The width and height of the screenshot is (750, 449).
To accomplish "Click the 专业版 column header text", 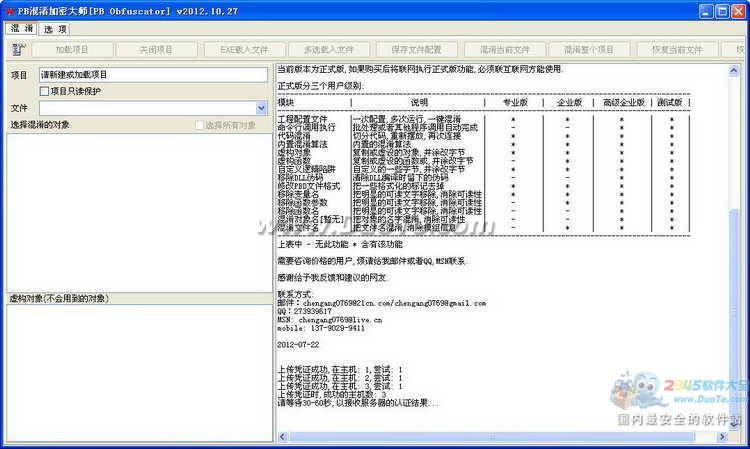I will 515,102.
